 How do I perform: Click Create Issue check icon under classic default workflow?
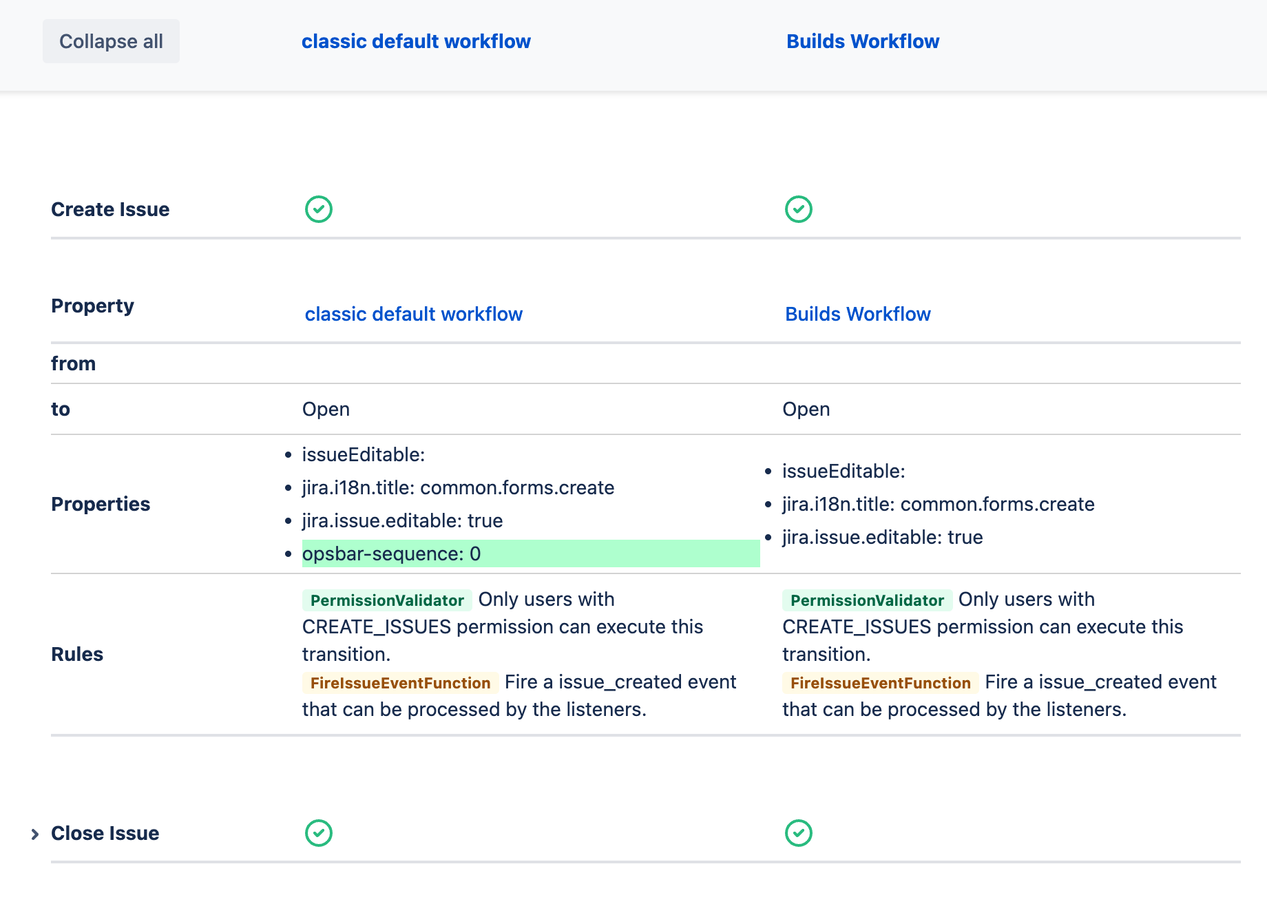[319, 209]
